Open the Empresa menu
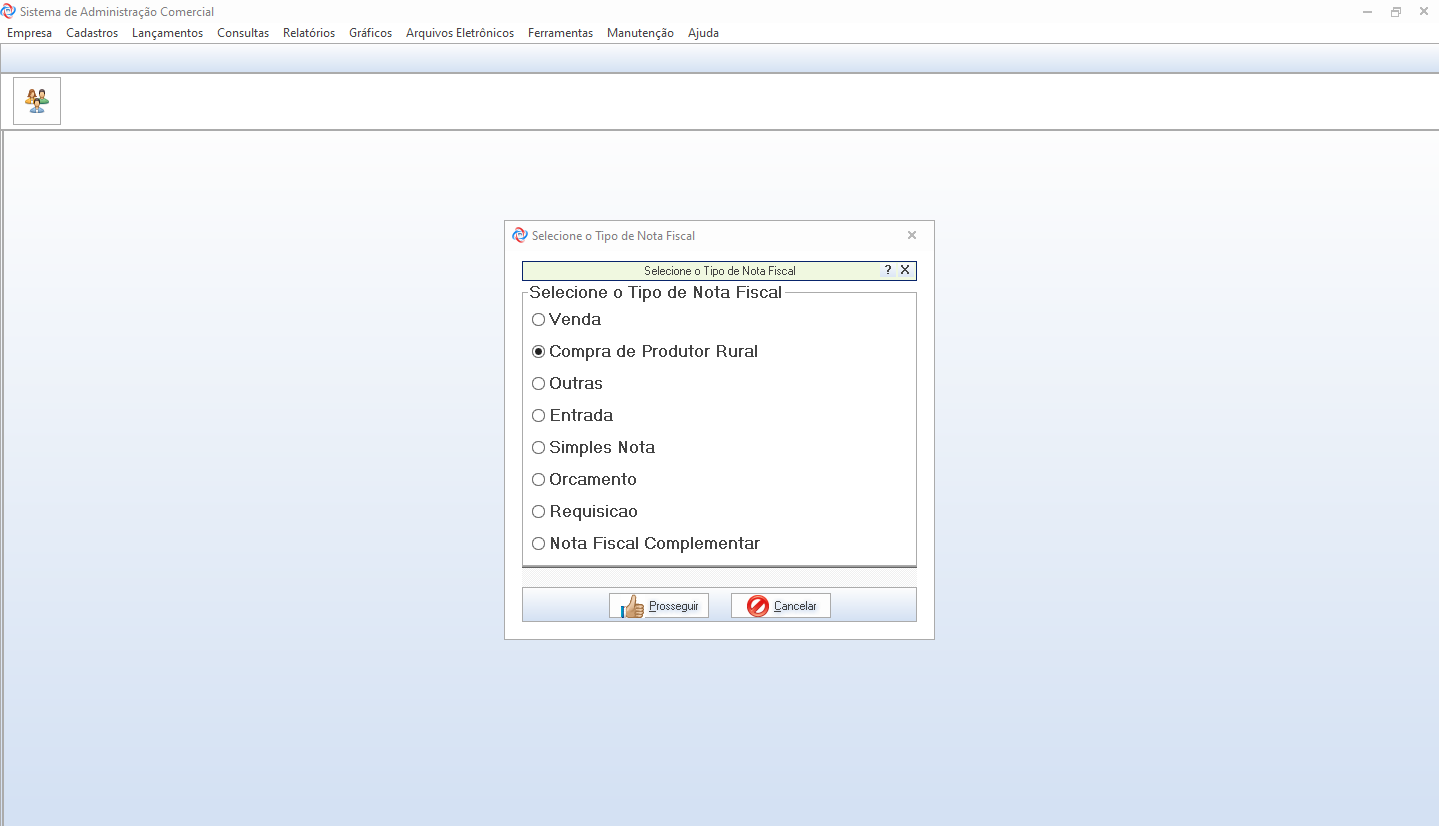This screenshot has height=826, width=1439. pos(29,33)
